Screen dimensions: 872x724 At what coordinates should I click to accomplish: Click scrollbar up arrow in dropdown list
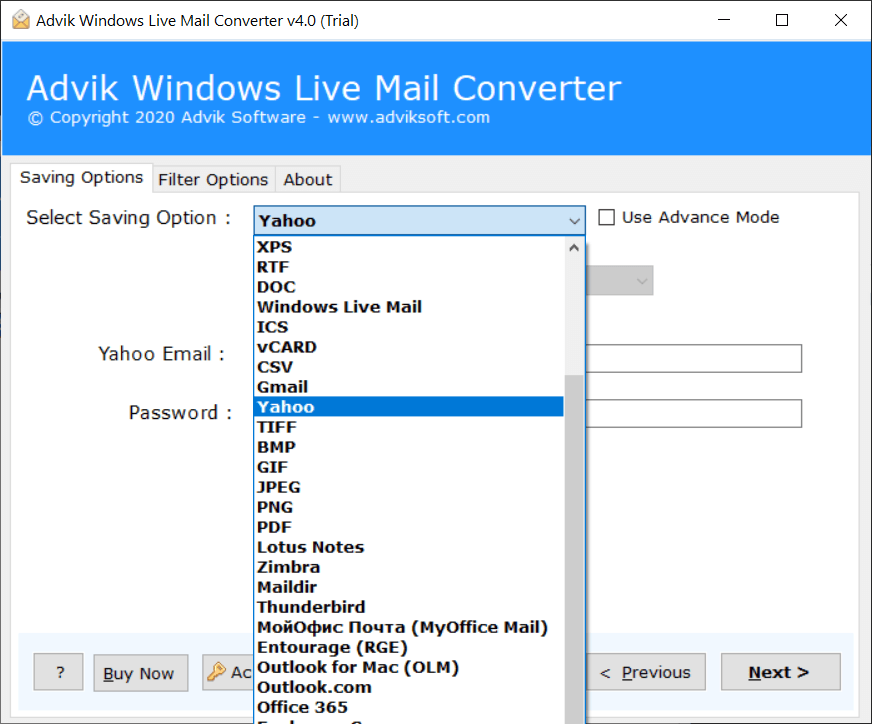point(574,248)
